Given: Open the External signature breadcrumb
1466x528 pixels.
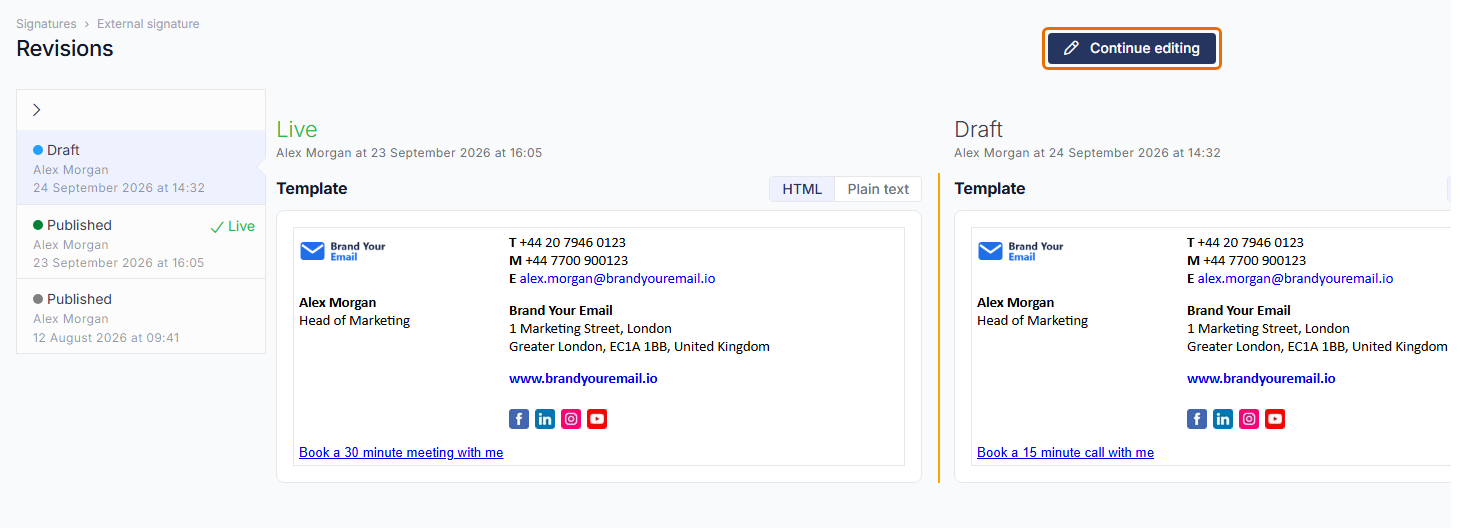Looking at the screenshot, I should coord(148,24).
